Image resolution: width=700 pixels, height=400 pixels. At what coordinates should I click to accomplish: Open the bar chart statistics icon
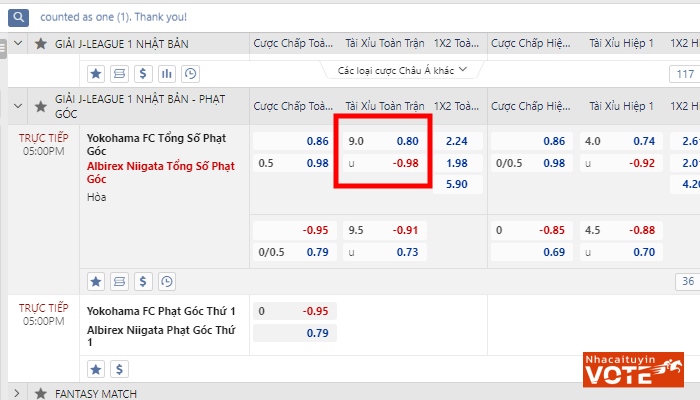[167, 74]
